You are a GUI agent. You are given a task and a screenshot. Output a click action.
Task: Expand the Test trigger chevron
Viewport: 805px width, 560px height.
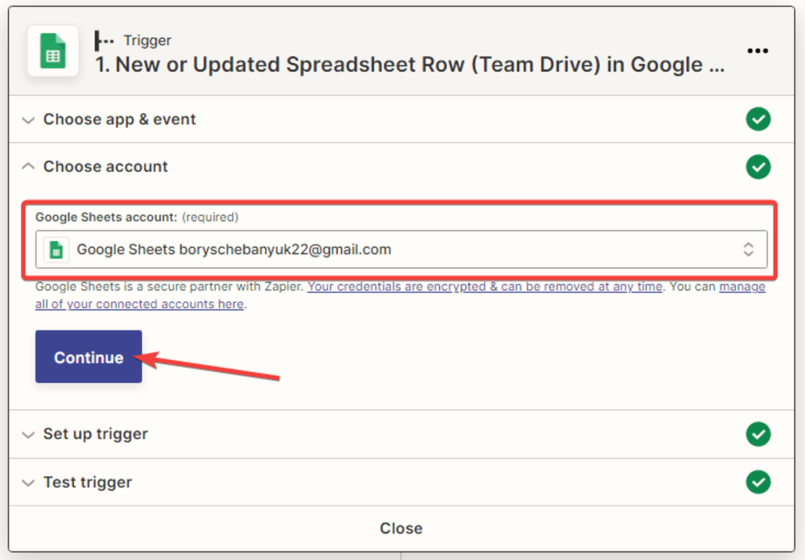28,483
